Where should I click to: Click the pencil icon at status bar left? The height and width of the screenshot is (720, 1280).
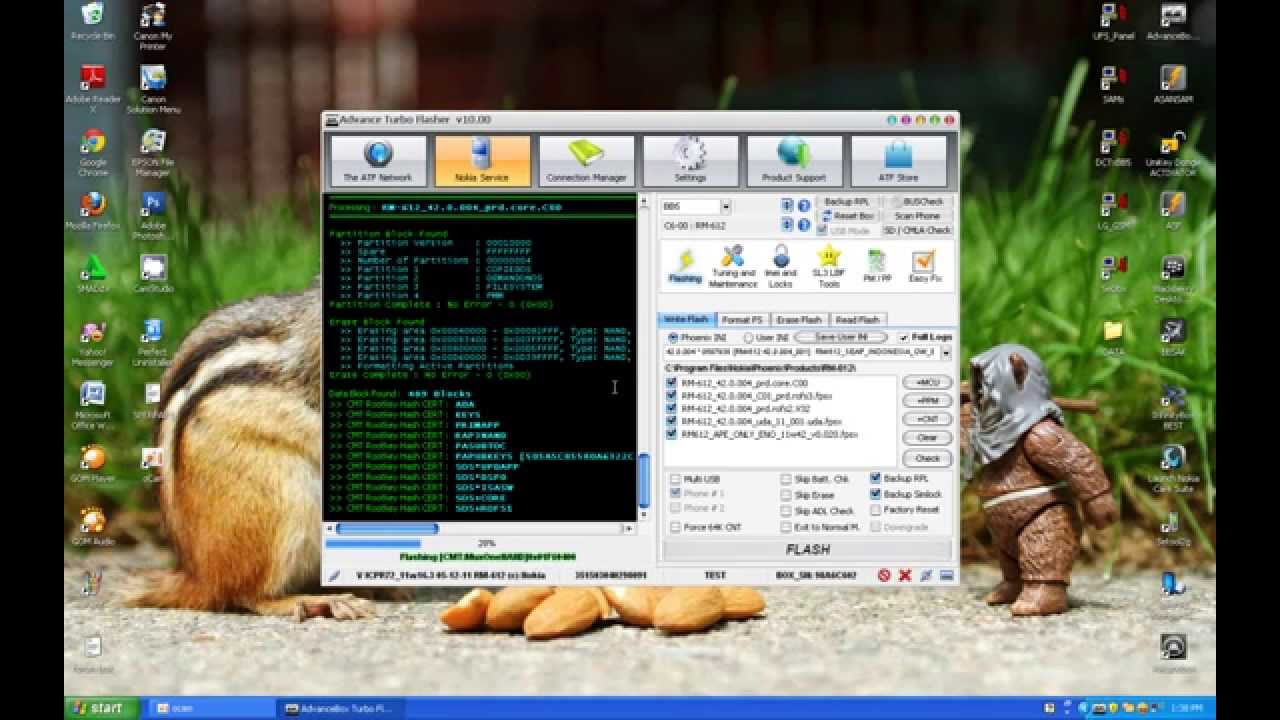(x=335, y=576)
